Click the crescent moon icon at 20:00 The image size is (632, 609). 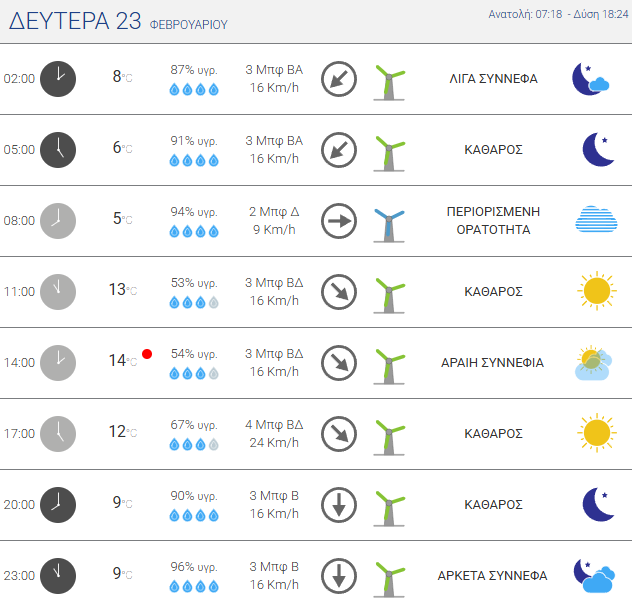tap(597, 505)
